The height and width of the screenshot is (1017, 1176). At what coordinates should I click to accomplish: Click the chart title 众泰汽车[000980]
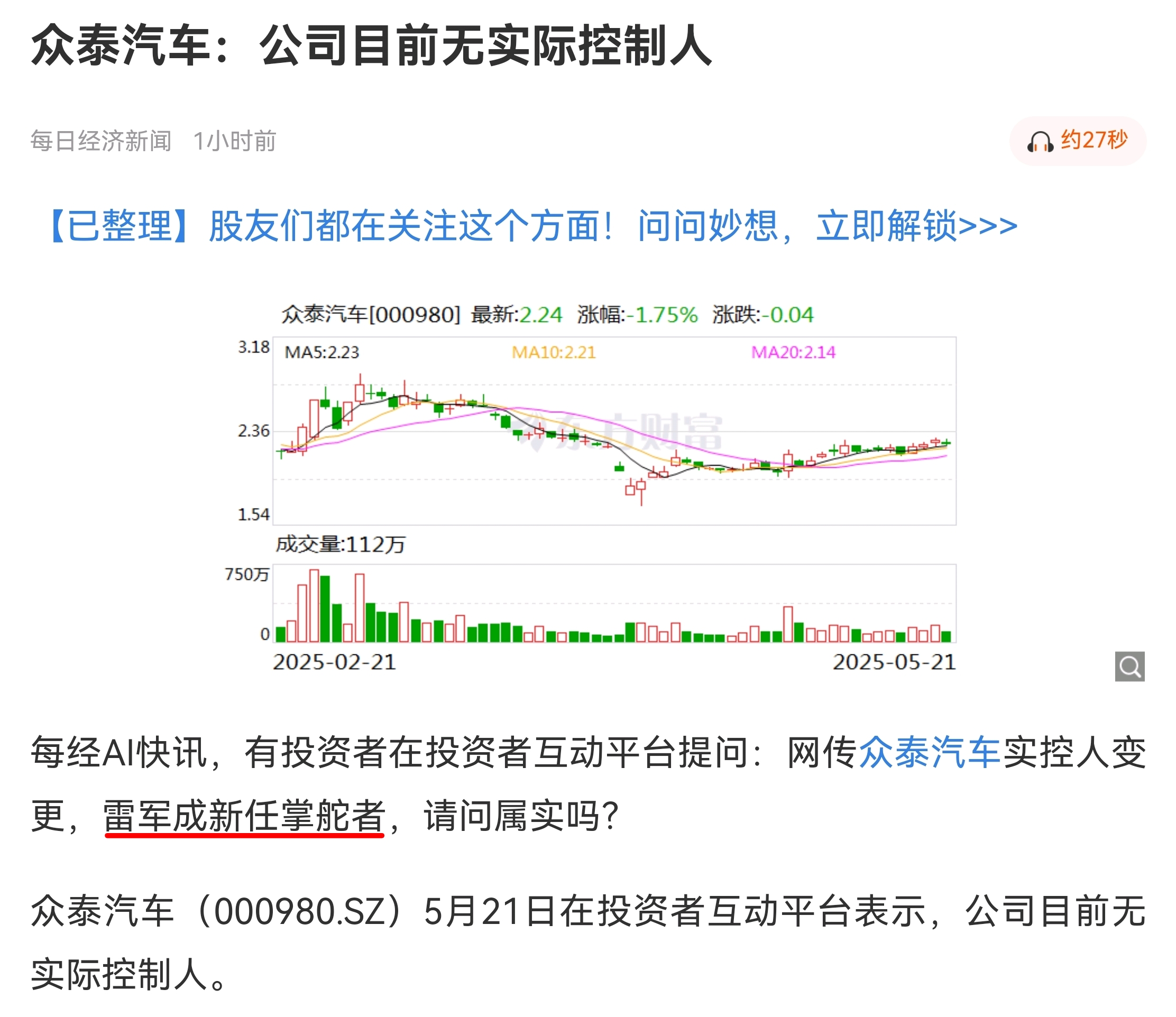point(371,315)
